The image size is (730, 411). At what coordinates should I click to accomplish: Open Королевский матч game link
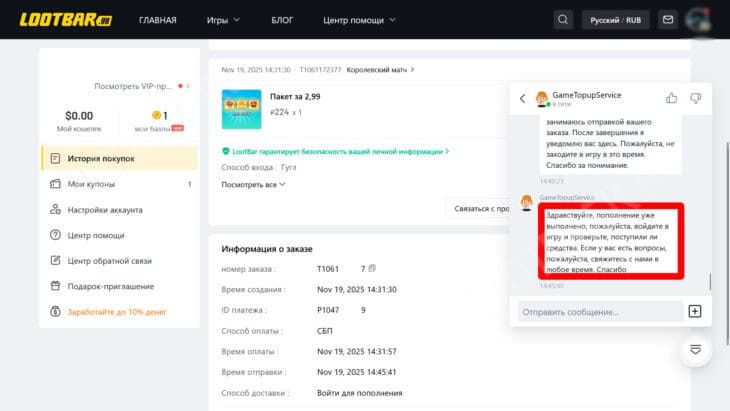coord(380,69)
